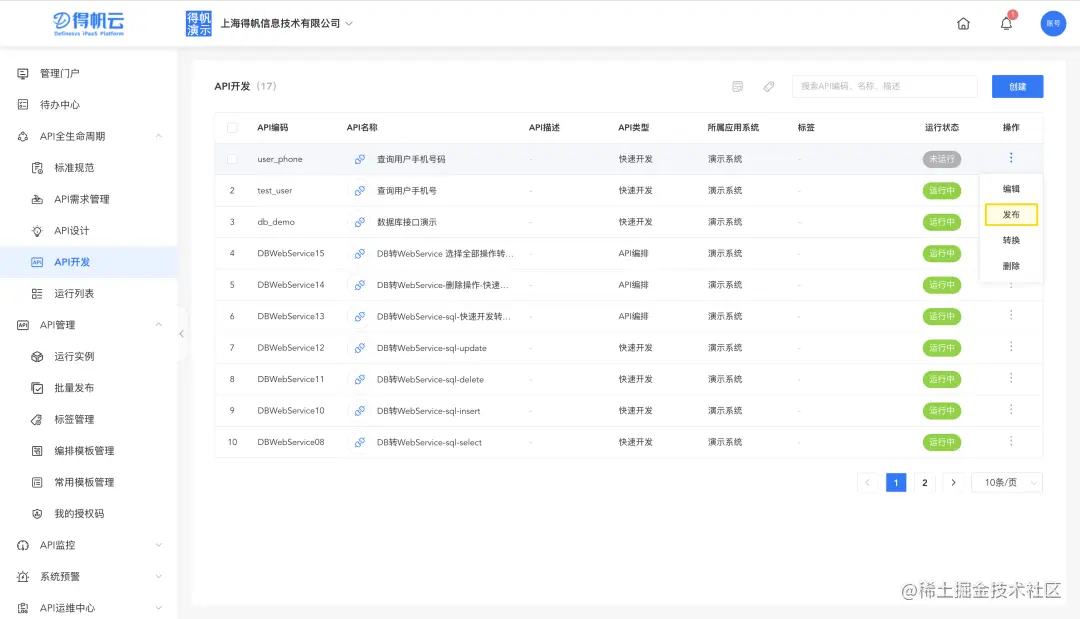Image resolution: width=1080 pixels, height=619 pixels.
Task: Select 删除 from the actions menu
Action: 1011,268
